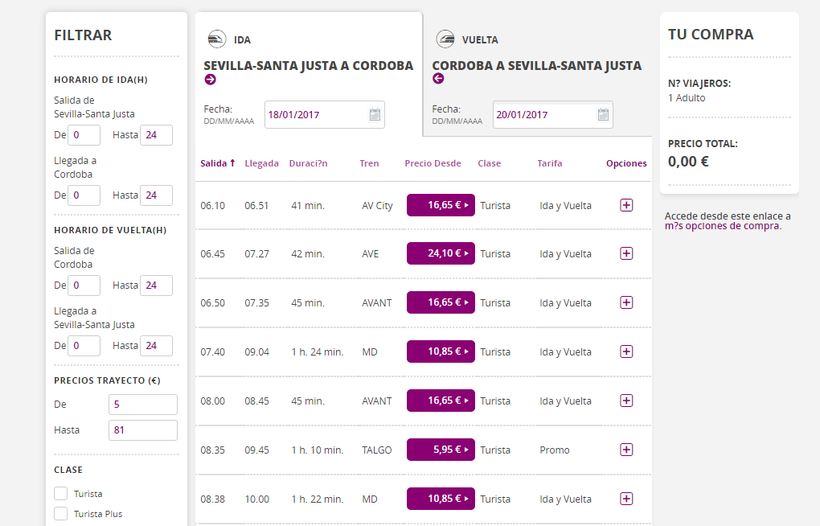Image resolution: width=820 pixels, height=526 pixels.
Task: Open the más opciones de compra link
Action: [722, 226]
